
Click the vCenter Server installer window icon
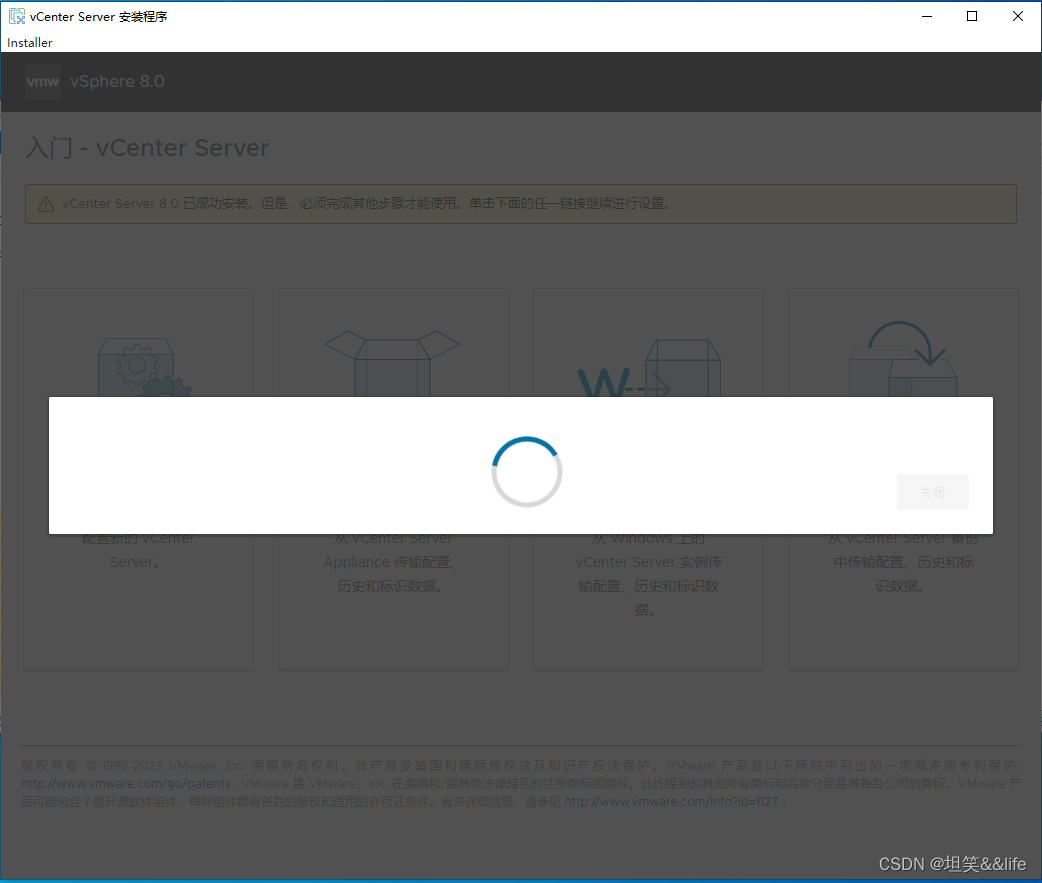16,17
